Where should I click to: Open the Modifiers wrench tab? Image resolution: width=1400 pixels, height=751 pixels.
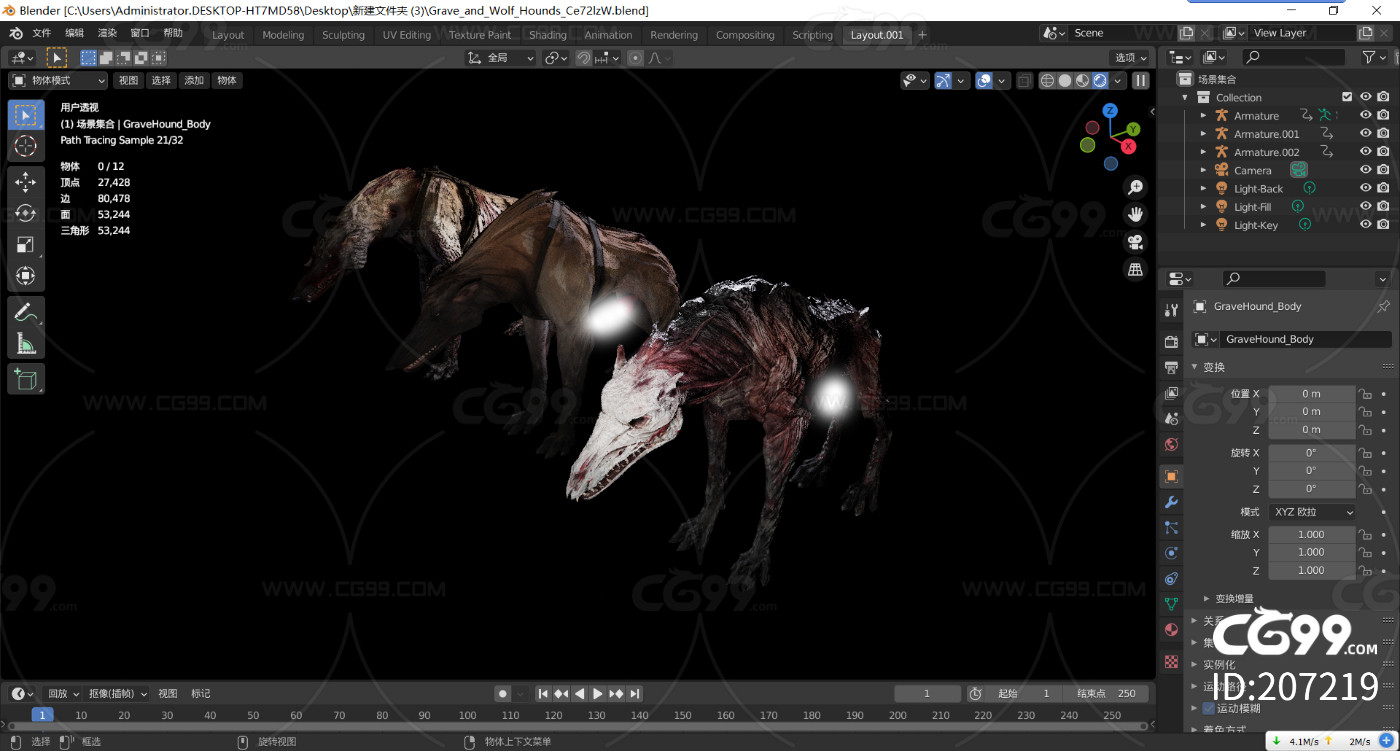coord(1171,502)
